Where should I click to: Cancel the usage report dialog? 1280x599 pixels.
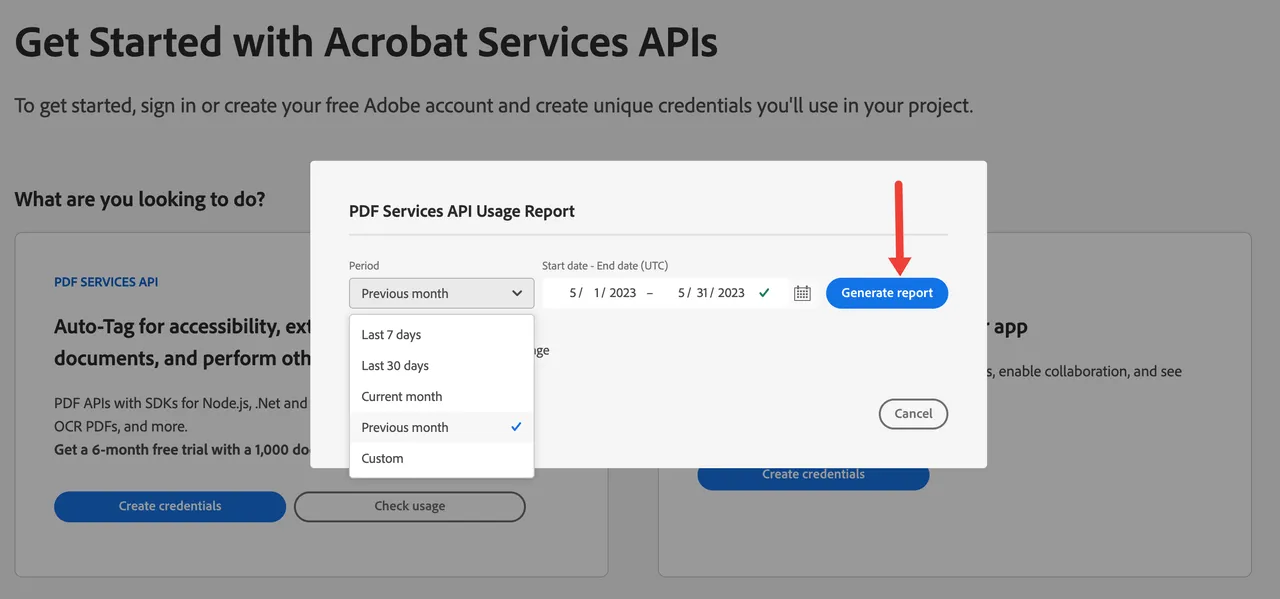(x=913, y=413)
